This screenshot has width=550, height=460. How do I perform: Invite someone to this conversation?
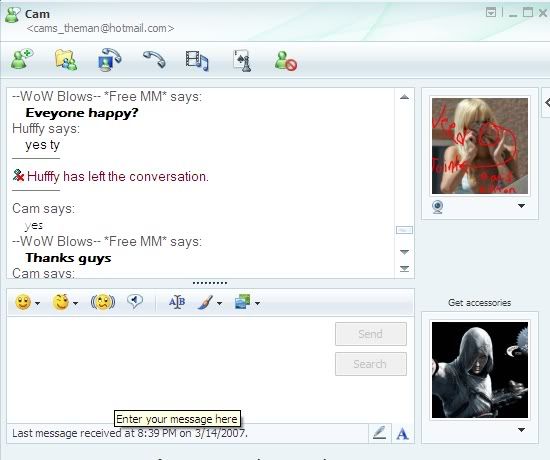22,59
